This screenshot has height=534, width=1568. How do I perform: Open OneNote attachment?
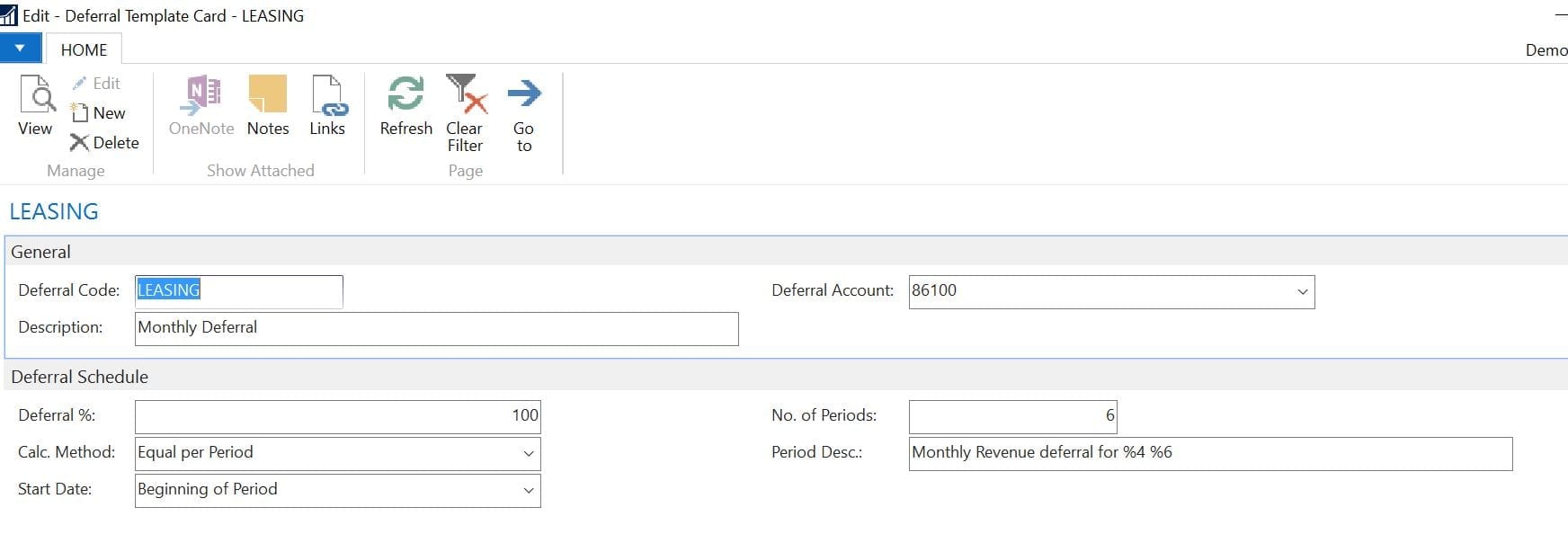click(x=201, y=104)
